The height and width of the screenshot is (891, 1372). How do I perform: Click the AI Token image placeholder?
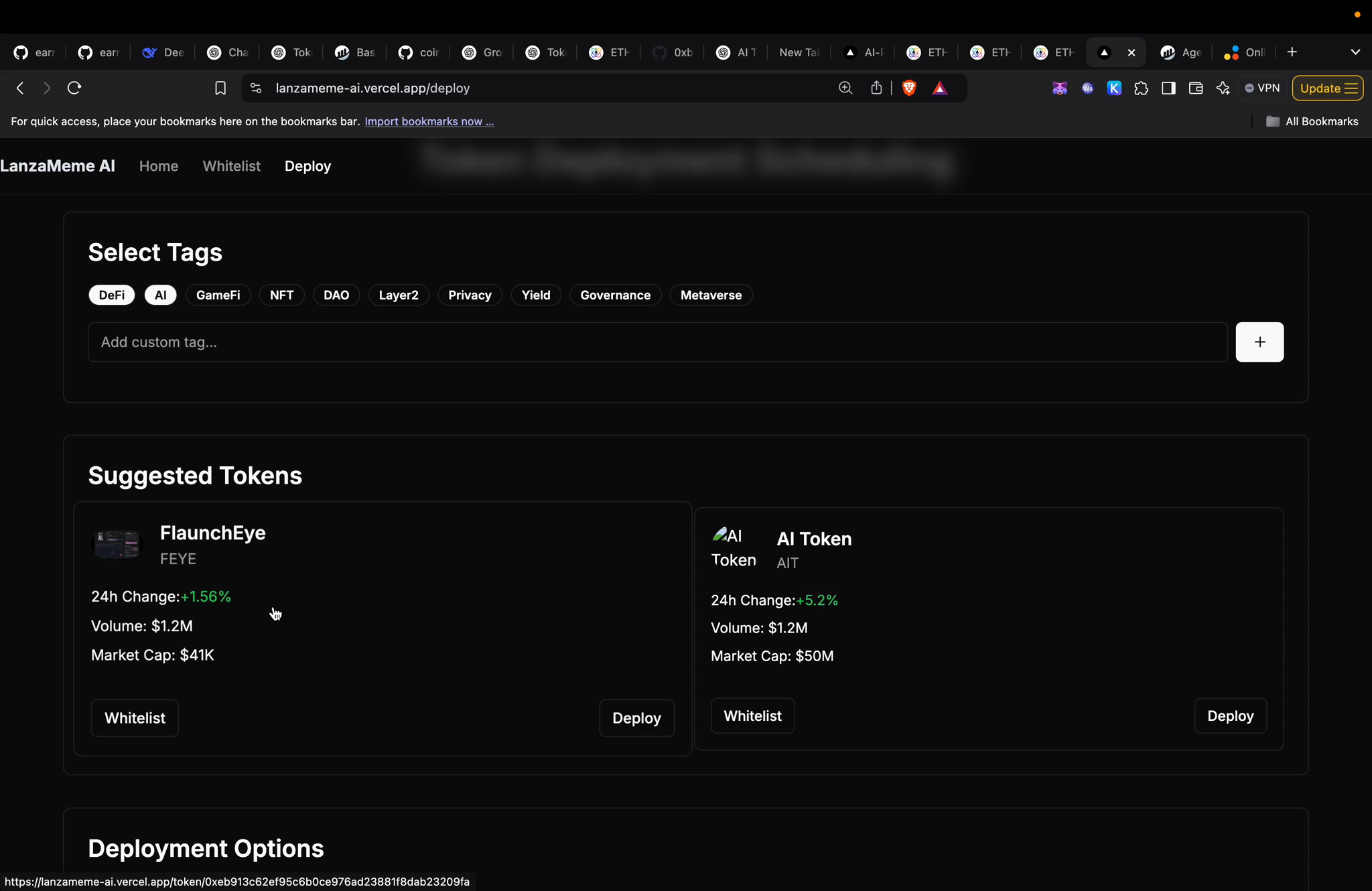click(734, 547)
